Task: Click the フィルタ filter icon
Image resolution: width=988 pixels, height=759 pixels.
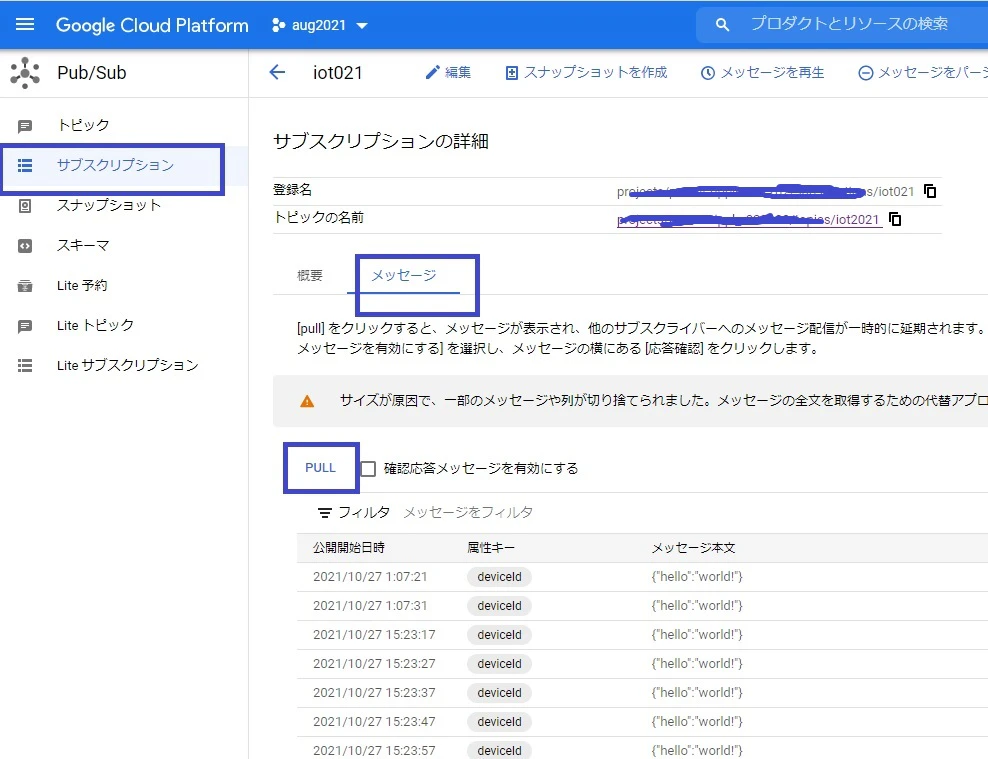Action: pyautogui.click(x=325, y=513)
